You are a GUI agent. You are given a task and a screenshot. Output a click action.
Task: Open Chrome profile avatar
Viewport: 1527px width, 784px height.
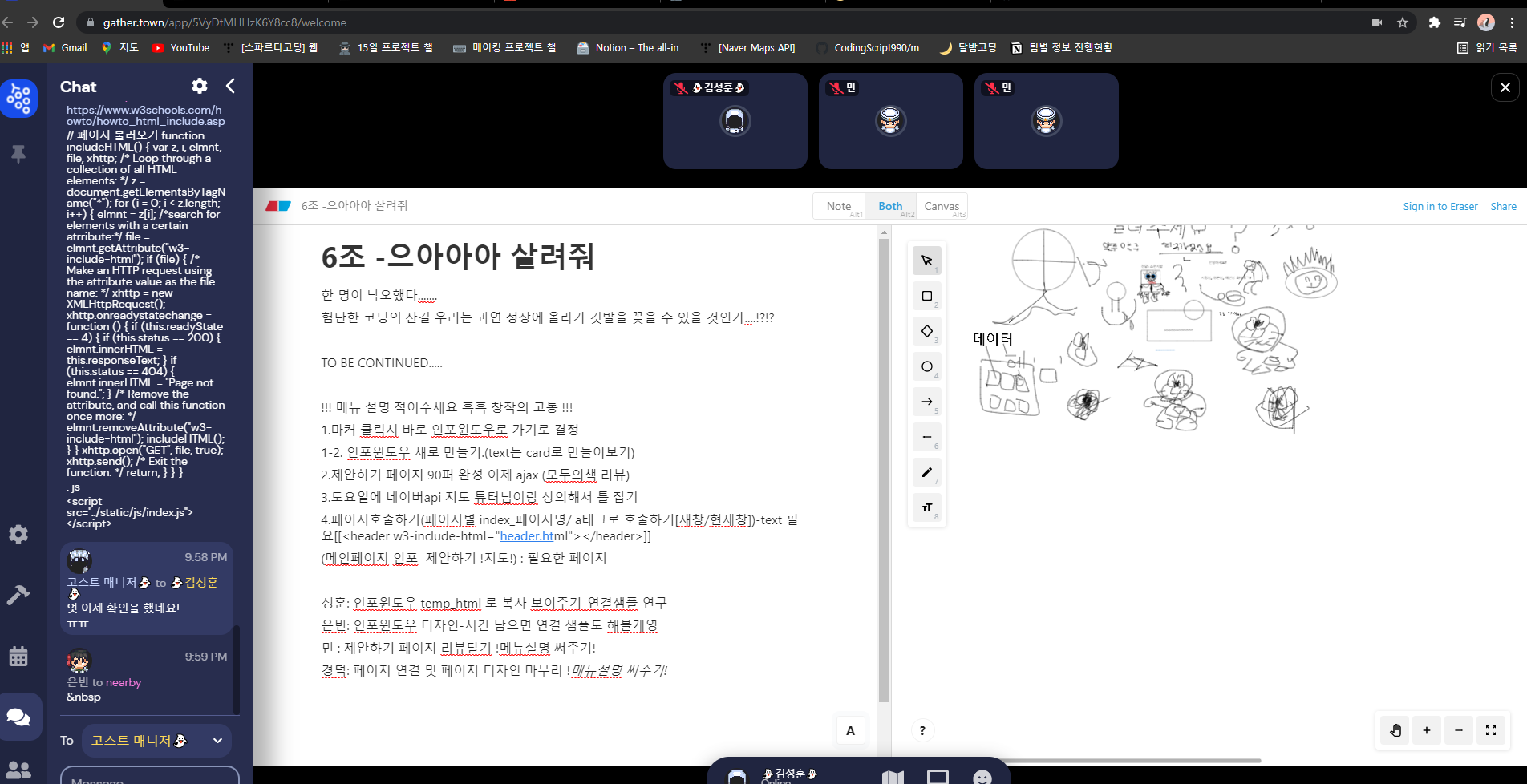click(1486, 22)
